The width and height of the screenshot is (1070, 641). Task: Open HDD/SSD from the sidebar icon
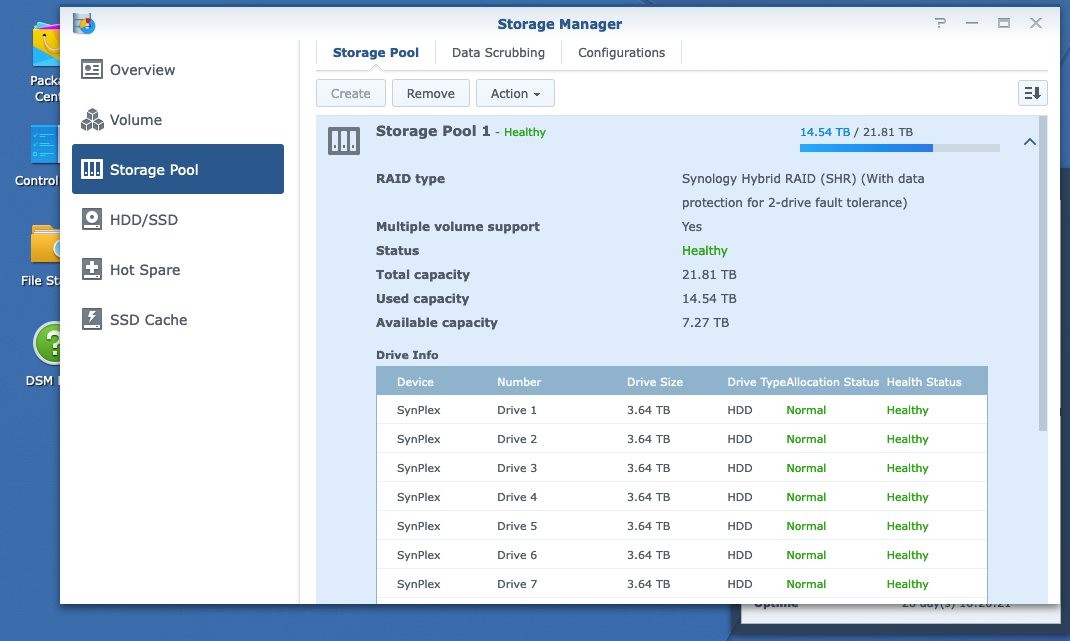coord(94,220)
